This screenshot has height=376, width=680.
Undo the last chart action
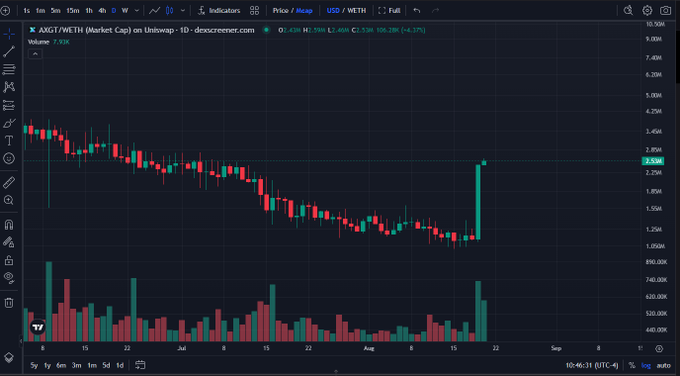click(x=417, y=10)
